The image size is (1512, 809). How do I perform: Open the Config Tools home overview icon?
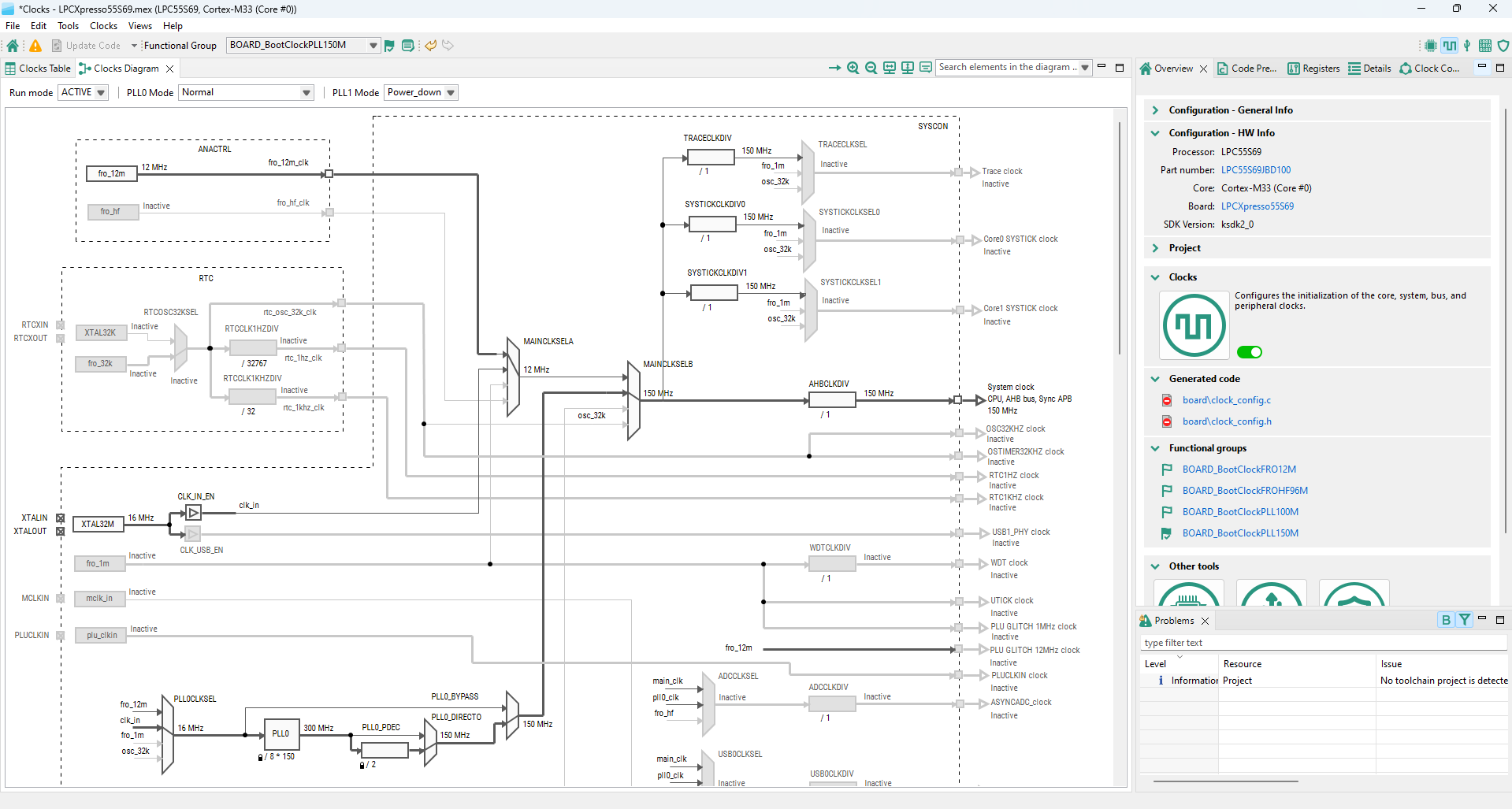coord(13,46)
